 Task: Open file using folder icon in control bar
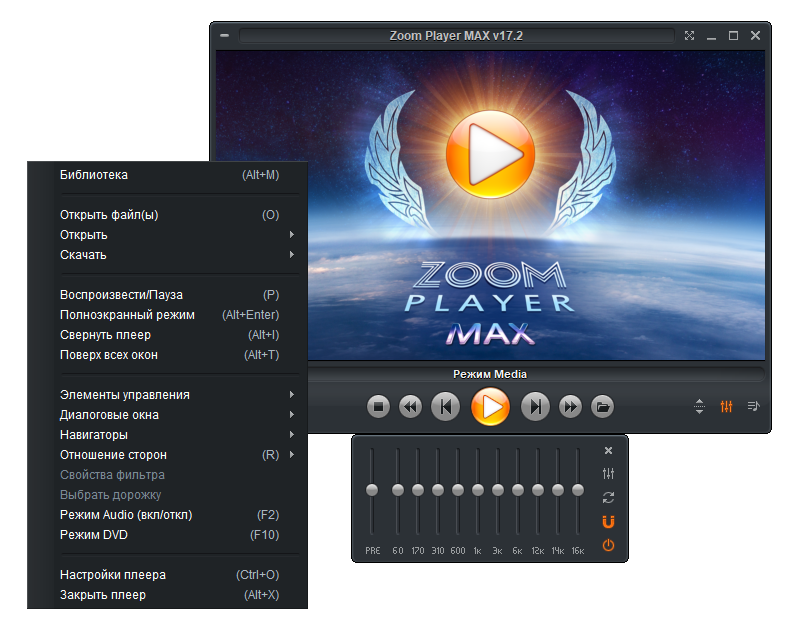pyautogui.click(x=602, y=407)
